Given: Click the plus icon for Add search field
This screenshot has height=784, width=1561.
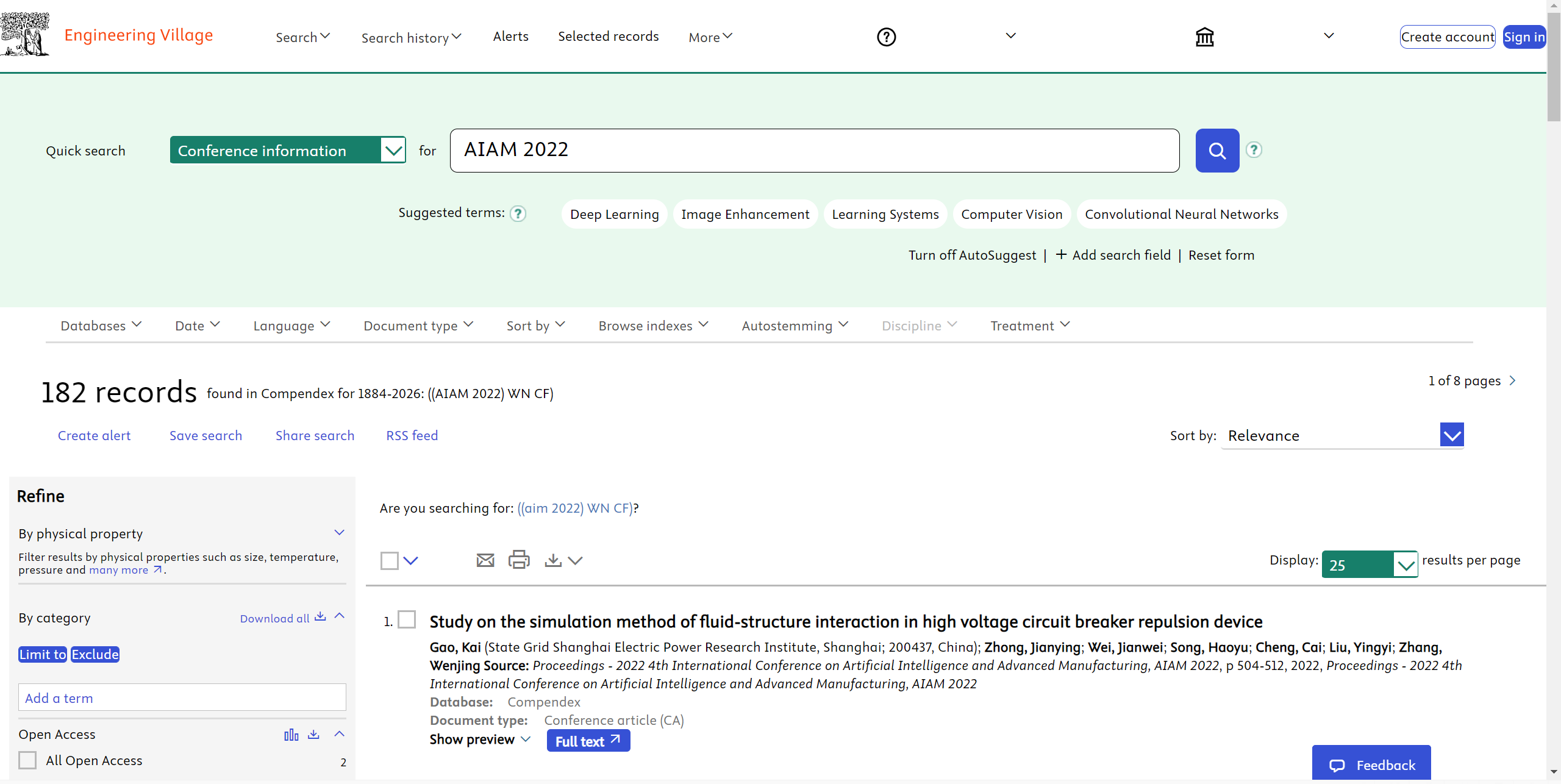Looking at the screenshot, I should click(x=1061, y=254).
